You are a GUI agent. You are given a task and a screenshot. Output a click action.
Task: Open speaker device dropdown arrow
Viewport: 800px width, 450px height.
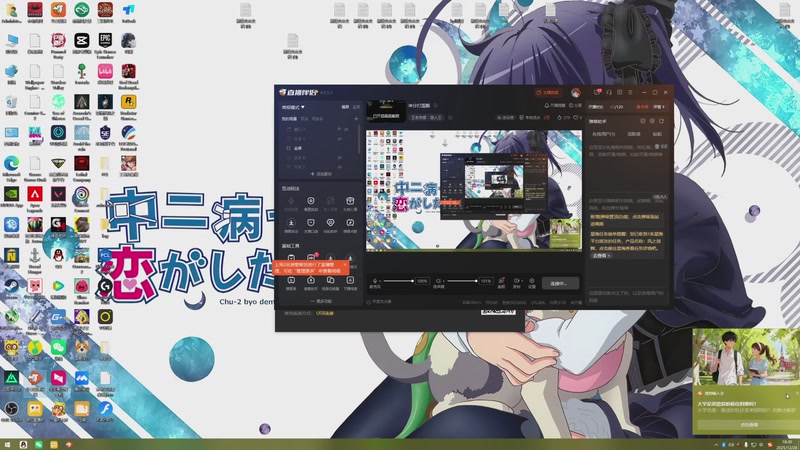point(443,281)
